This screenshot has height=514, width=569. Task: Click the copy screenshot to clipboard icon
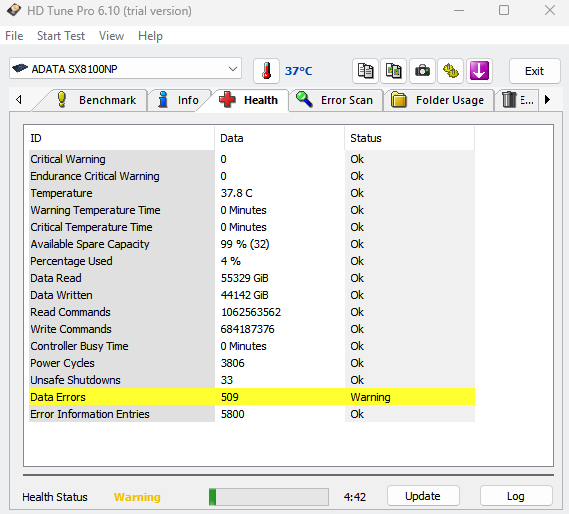(394, 71)
